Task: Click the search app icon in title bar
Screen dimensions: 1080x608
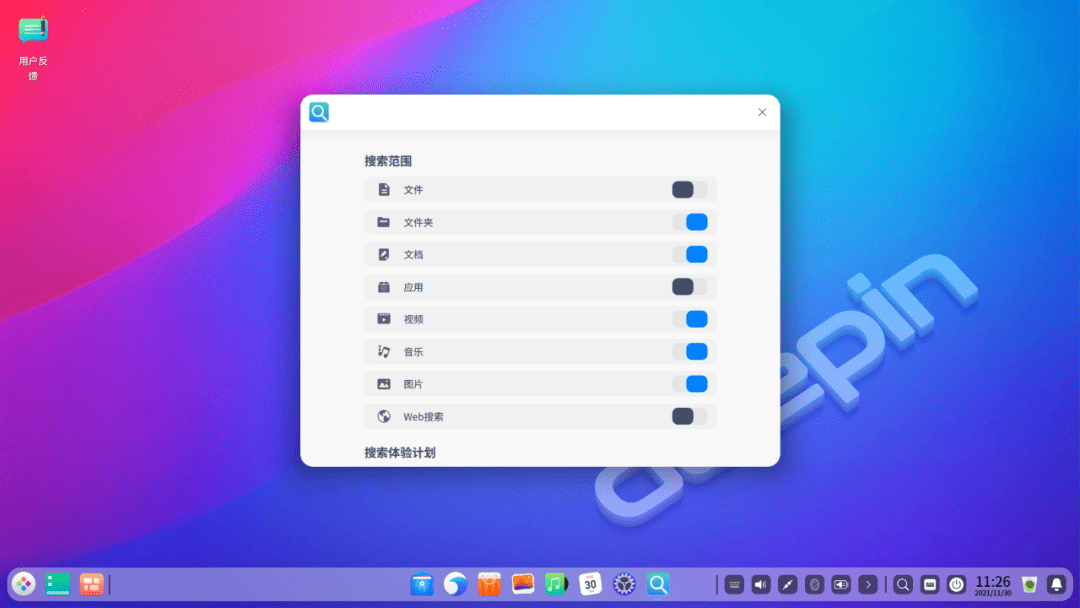Action: pyautogui.click(x=319, y=112)
